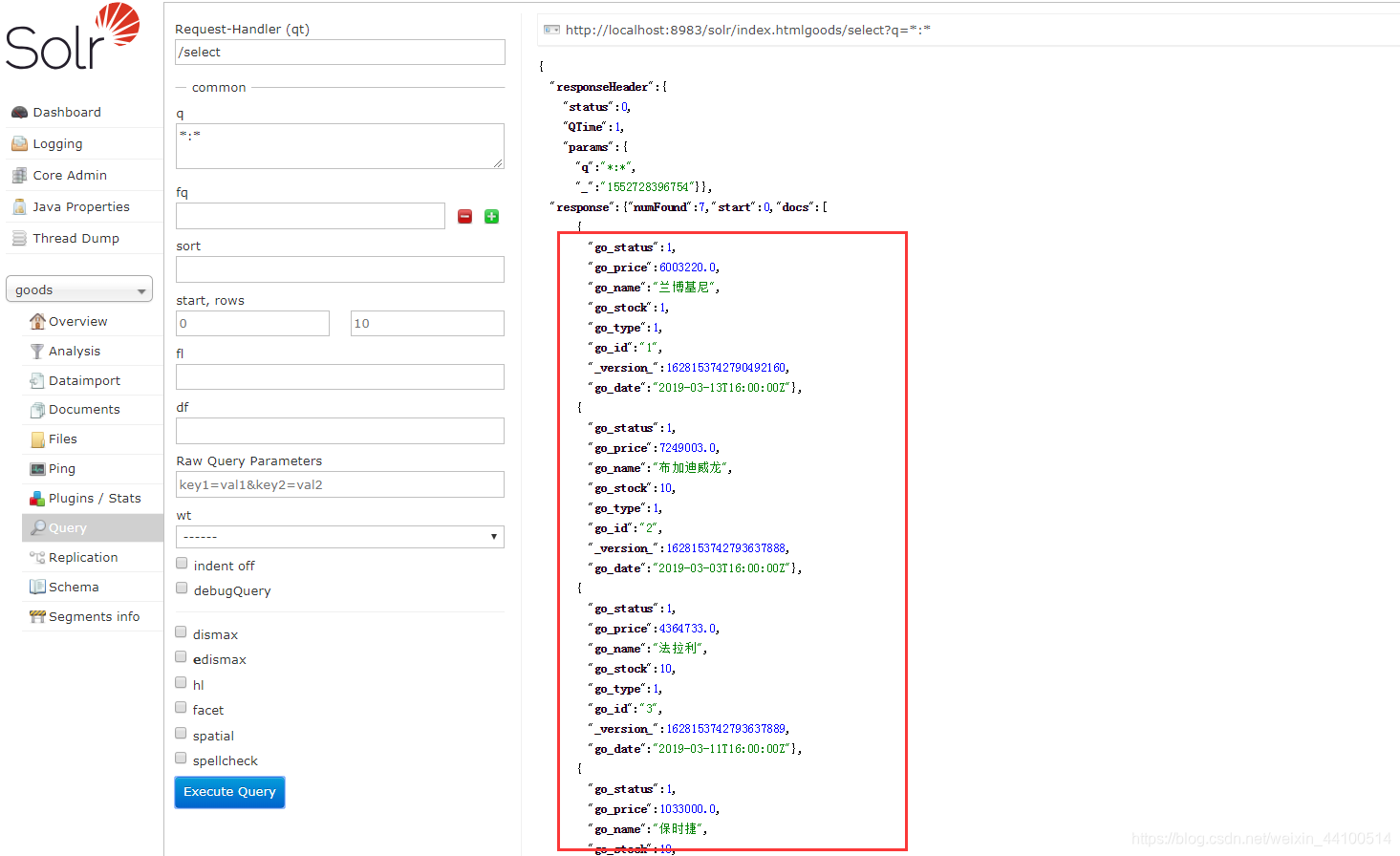Click the q query textarea
The image size is (1400, 856).
340,146
